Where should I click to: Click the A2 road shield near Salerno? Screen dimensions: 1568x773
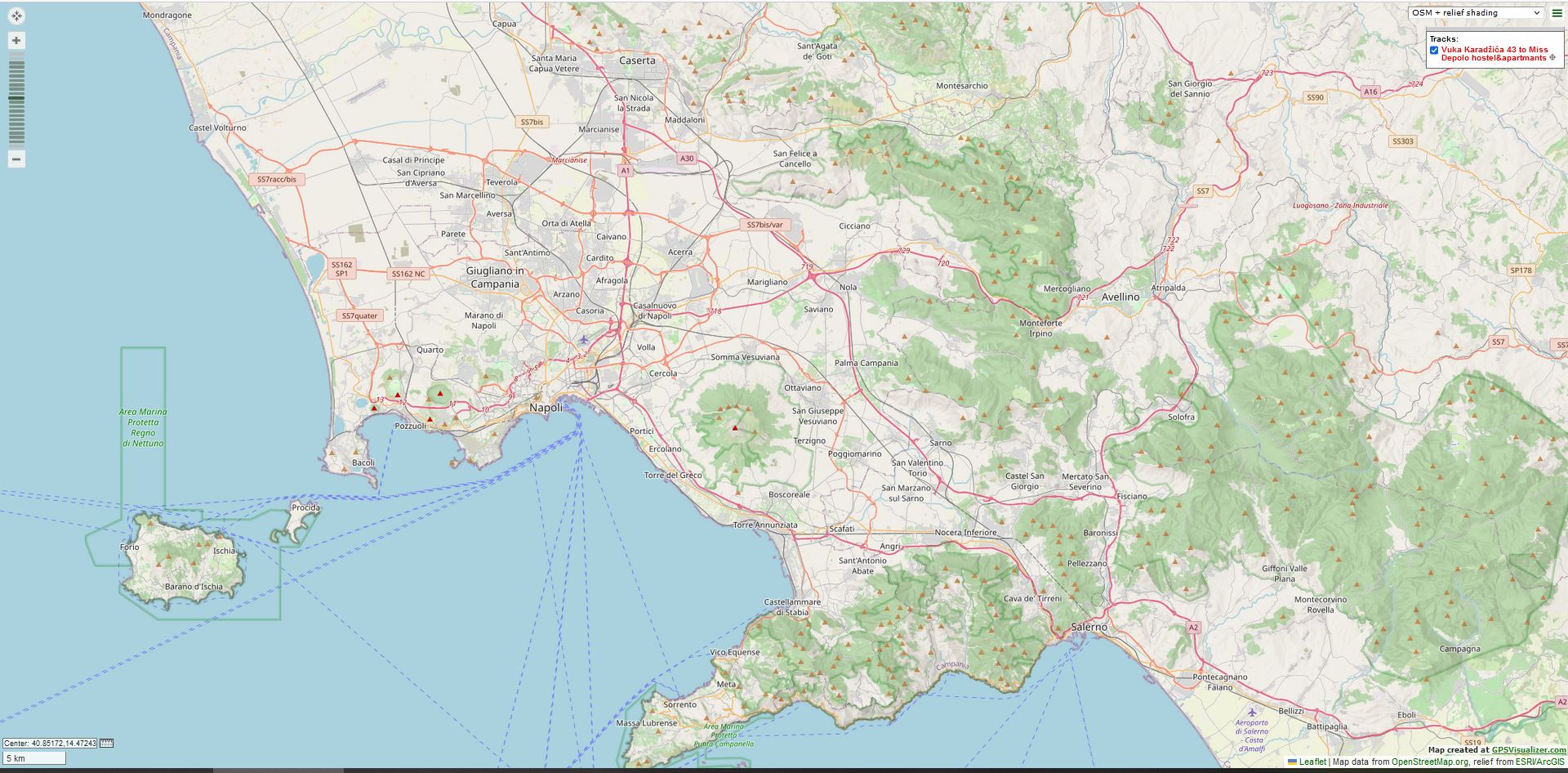tap(1194, 628)
